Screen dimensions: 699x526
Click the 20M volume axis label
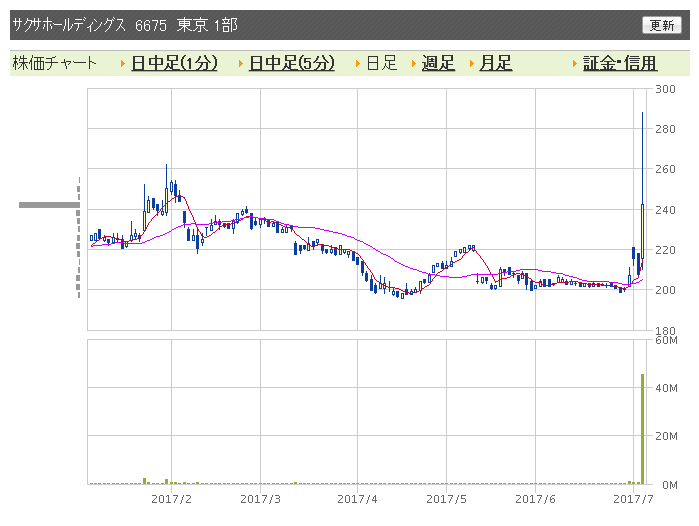(x=666, y=436)
